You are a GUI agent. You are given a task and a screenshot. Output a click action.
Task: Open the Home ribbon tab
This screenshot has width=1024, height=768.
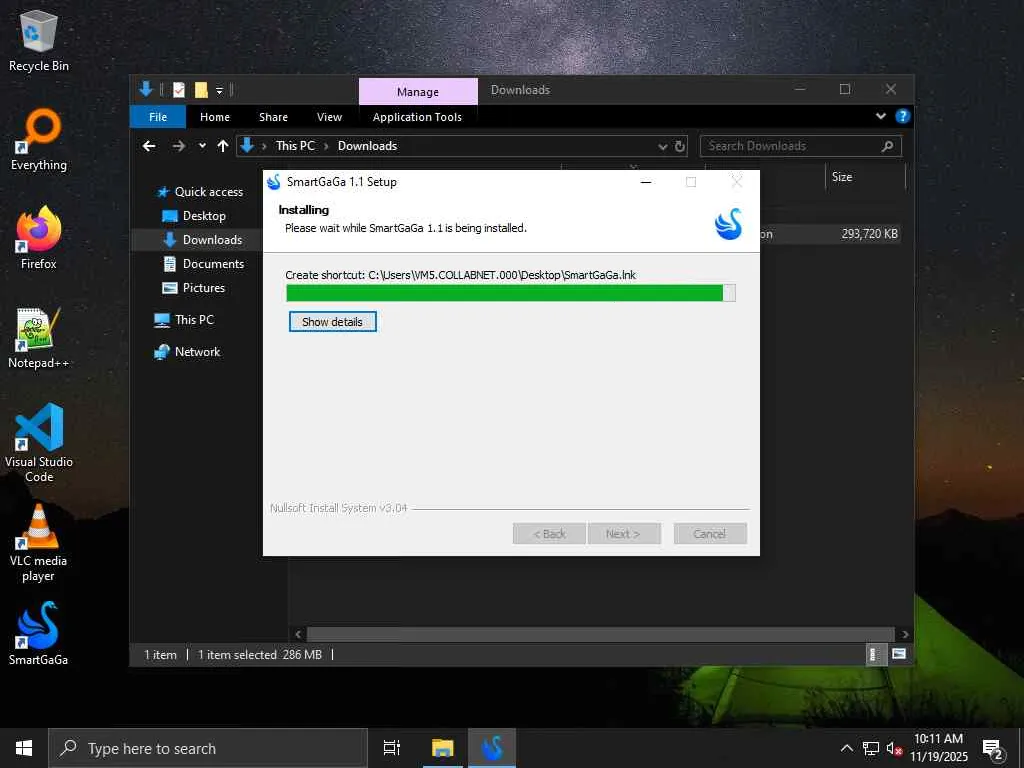(x=215, y=117)
